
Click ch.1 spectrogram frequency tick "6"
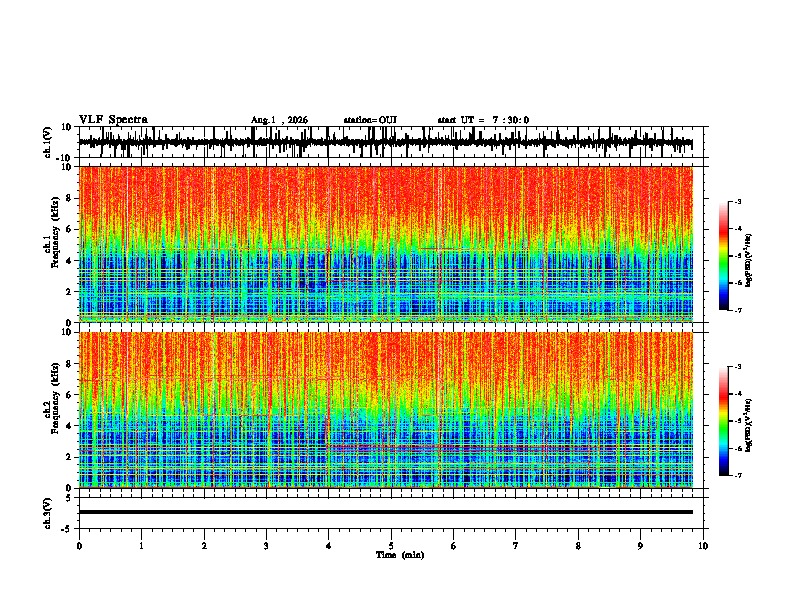tap(71, 229)
